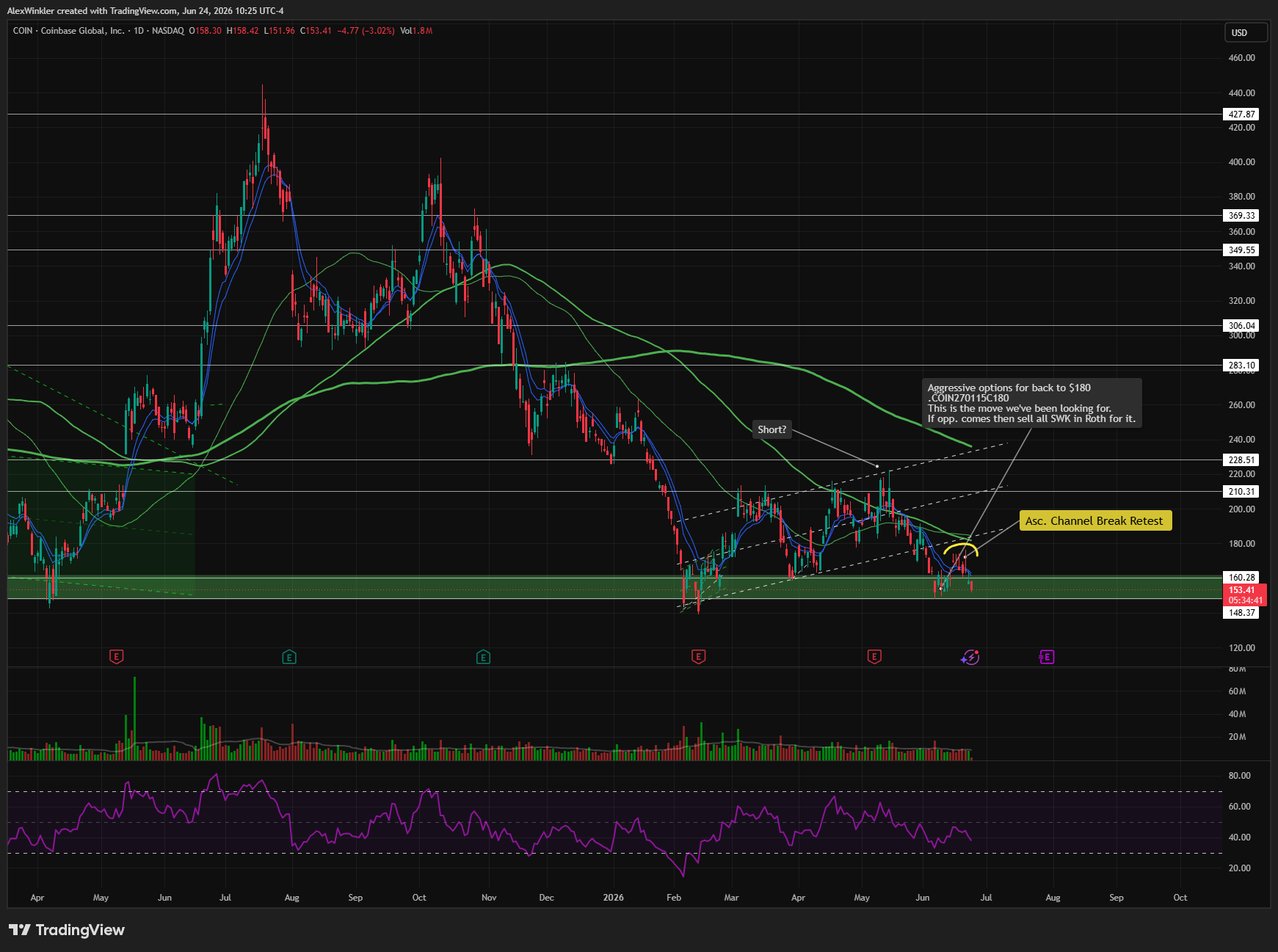Click the 2026 year label on time axis
The height and width of the screenshot is (952, 1278).
tap(613, 898)
